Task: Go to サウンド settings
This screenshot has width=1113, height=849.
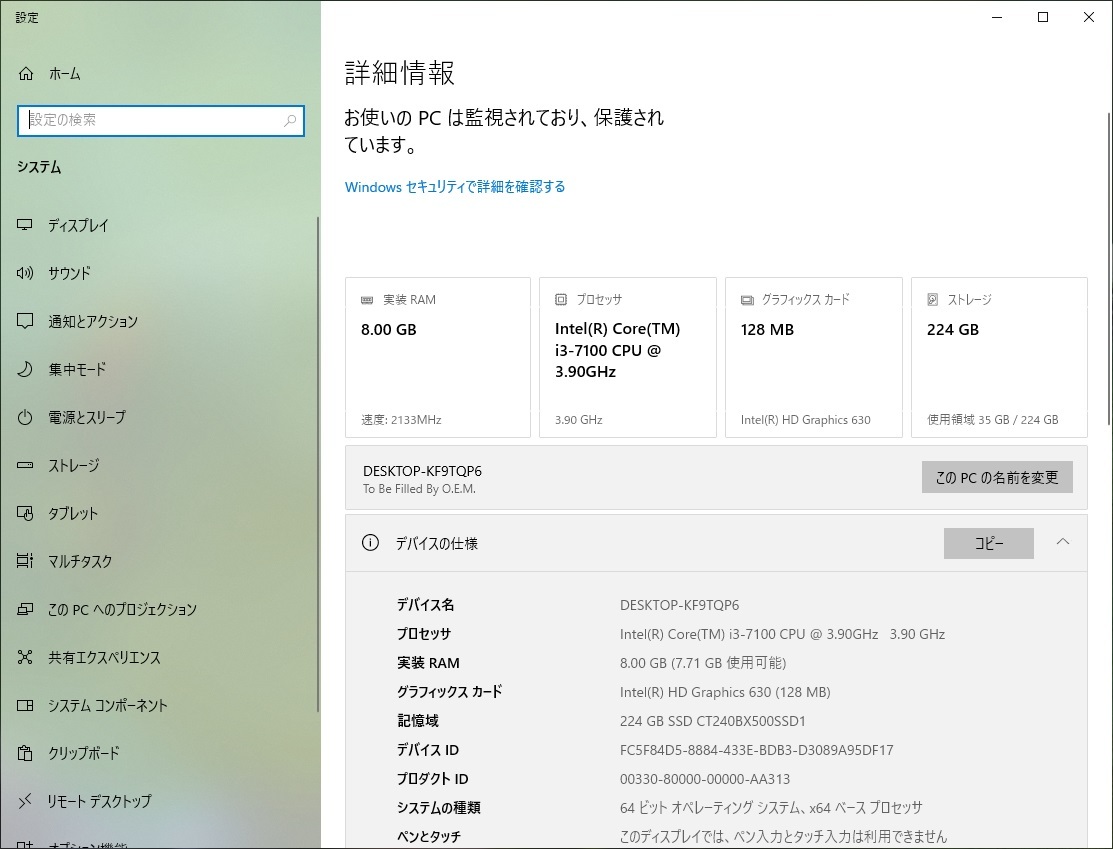Action: (70, 273)
